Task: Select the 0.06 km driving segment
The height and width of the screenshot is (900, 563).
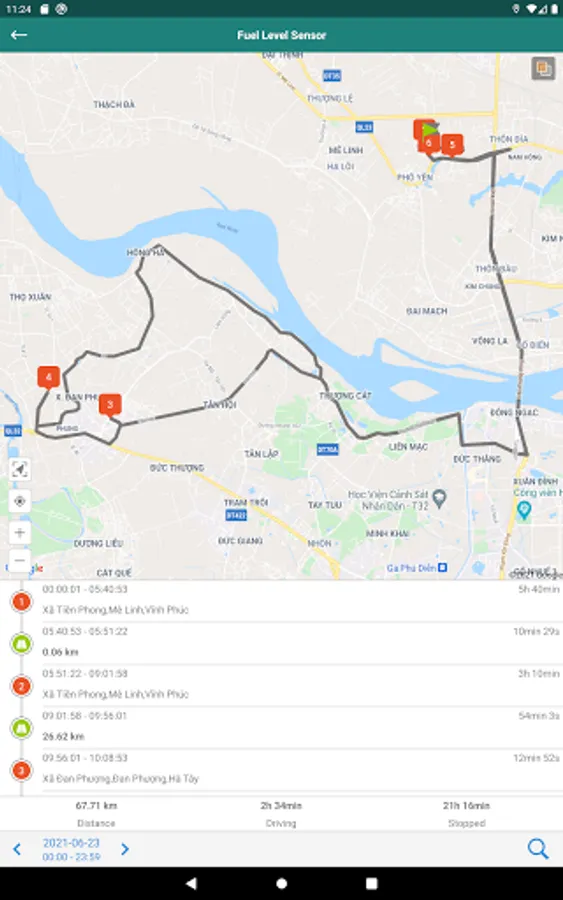Action: (281, 643)
